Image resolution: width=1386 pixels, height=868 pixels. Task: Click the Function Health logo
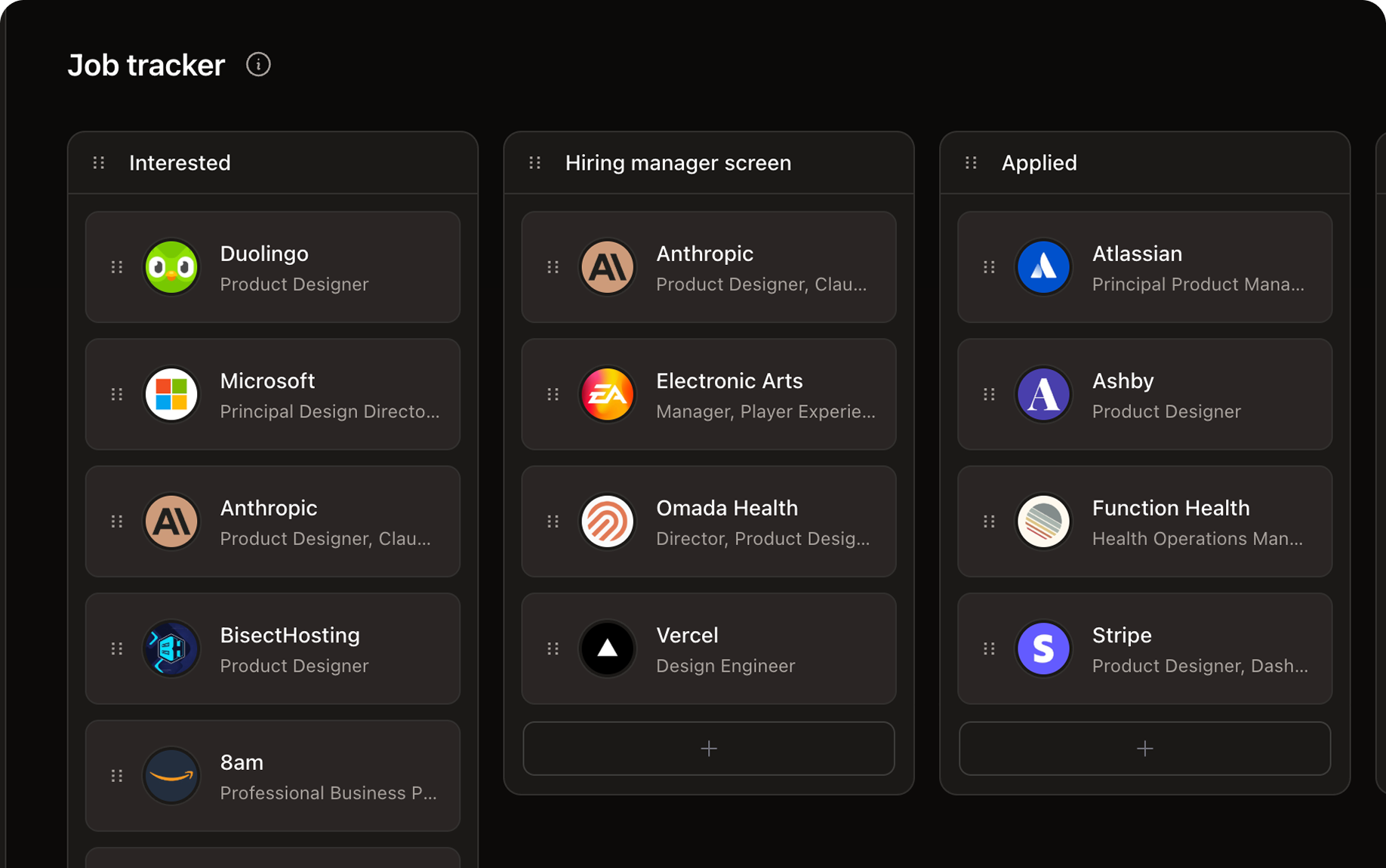(x=1043, y=521)
